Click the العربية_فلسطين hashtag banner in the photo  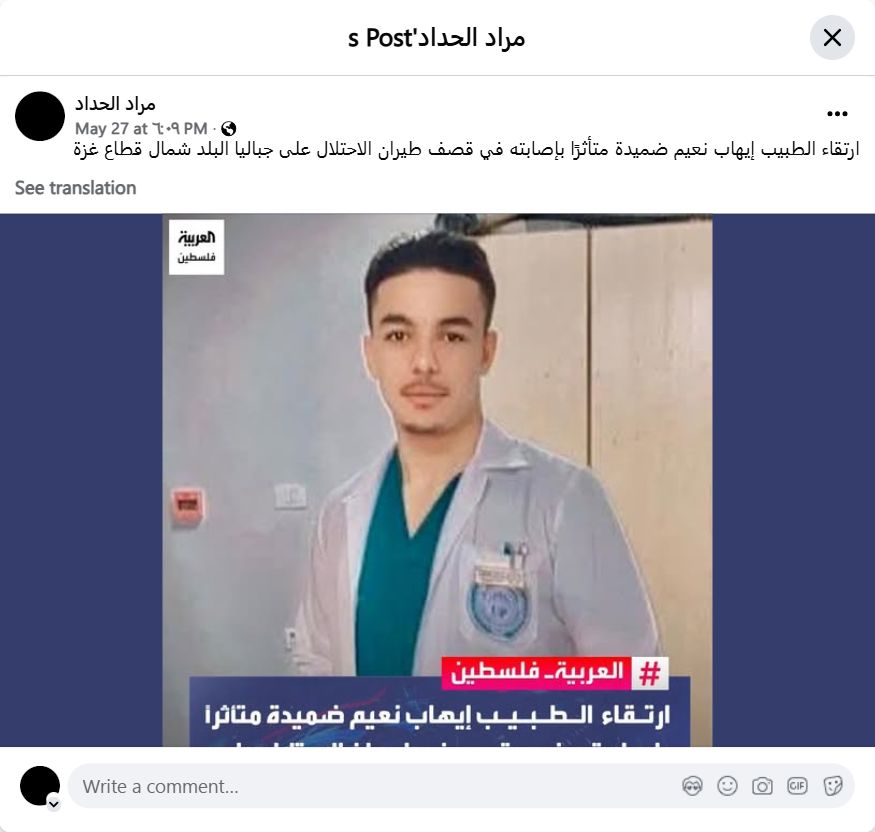click(555, 672)
